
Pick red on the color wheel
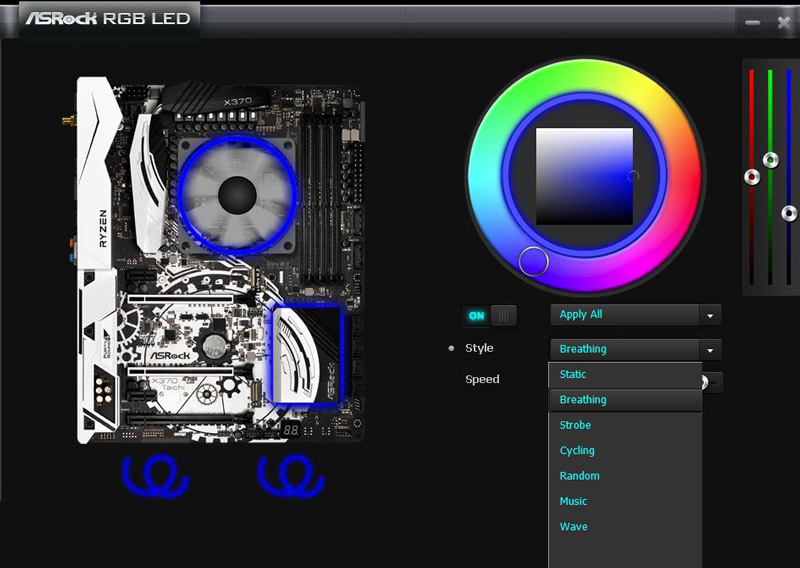(684, 176)
